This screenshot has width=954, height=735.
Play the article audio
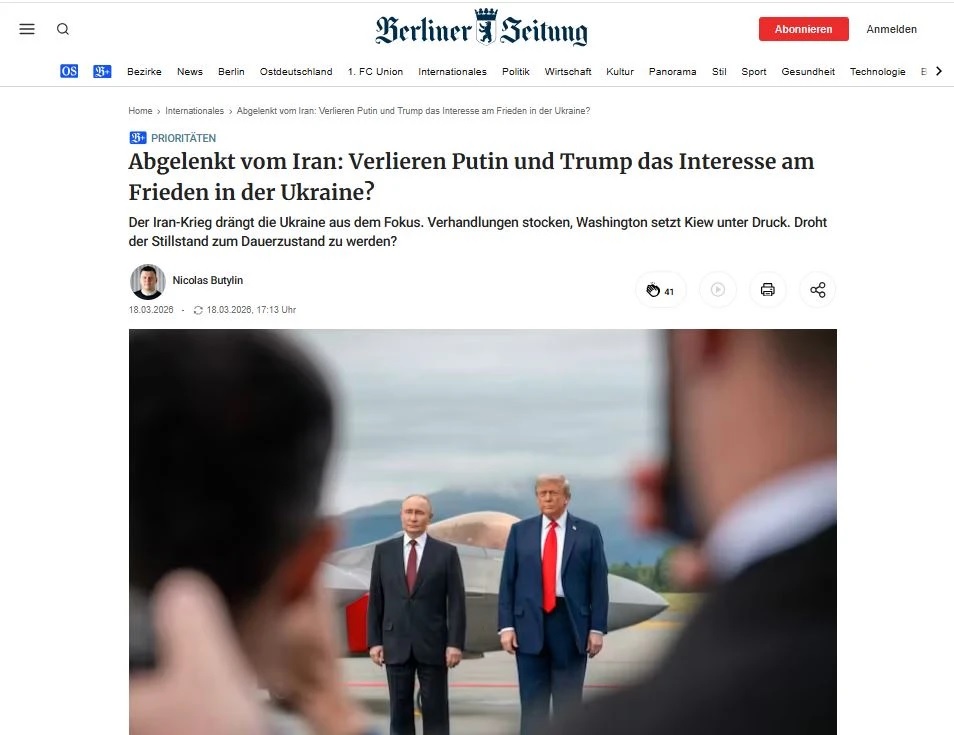tap(718, 290)
